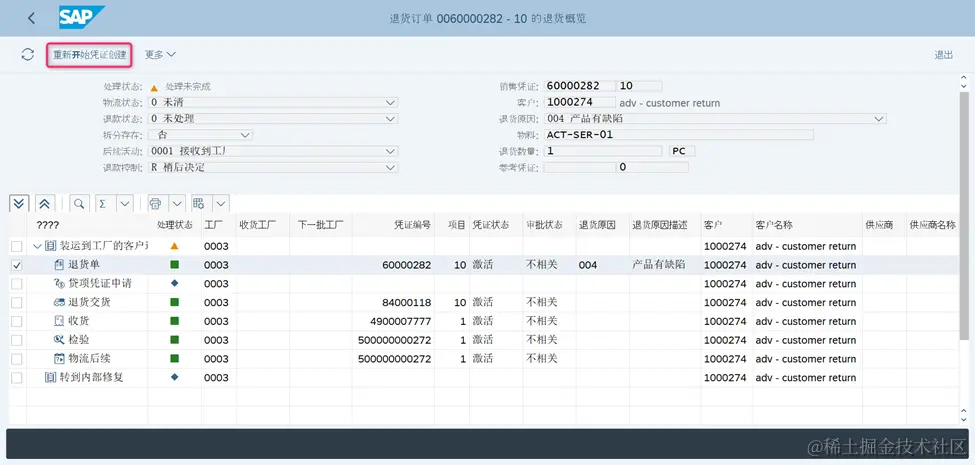Click blue diamond status of 贷项凭证申请 row
975x465 pixels.
[174, 283]
